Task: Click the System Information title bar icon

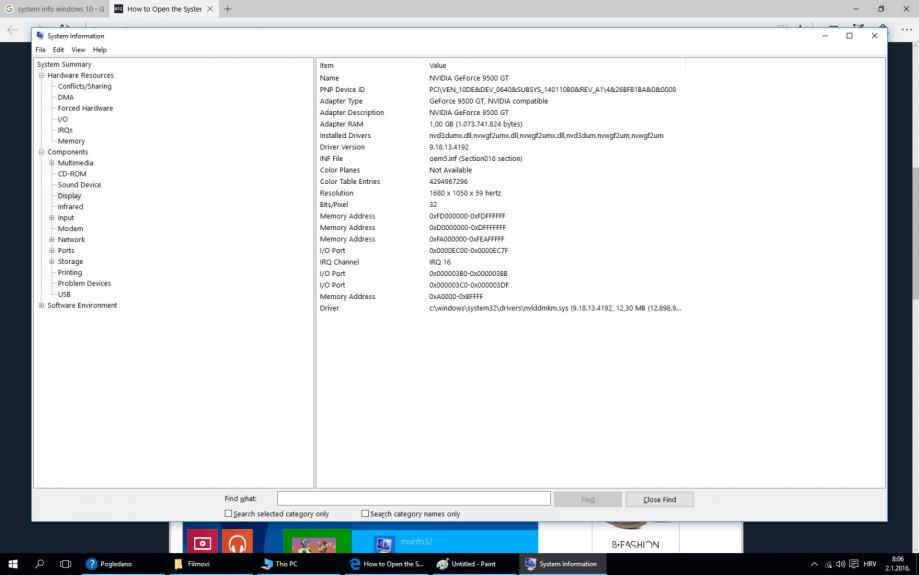Action: coord(40,36)
